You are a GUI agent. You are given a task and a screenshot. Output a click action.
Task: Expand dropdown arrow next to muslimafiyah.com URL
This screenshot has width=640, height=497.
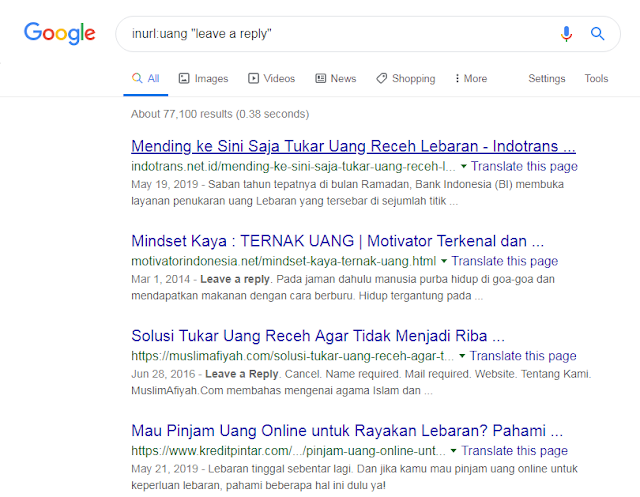click(462, 356)
